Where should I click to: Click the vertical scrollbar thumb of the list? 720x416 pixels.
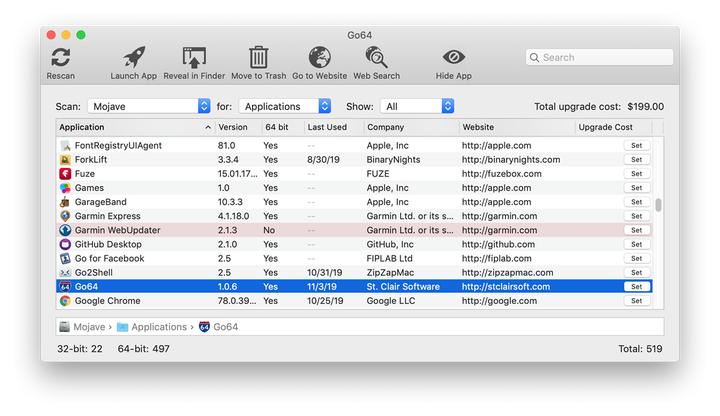658,205
